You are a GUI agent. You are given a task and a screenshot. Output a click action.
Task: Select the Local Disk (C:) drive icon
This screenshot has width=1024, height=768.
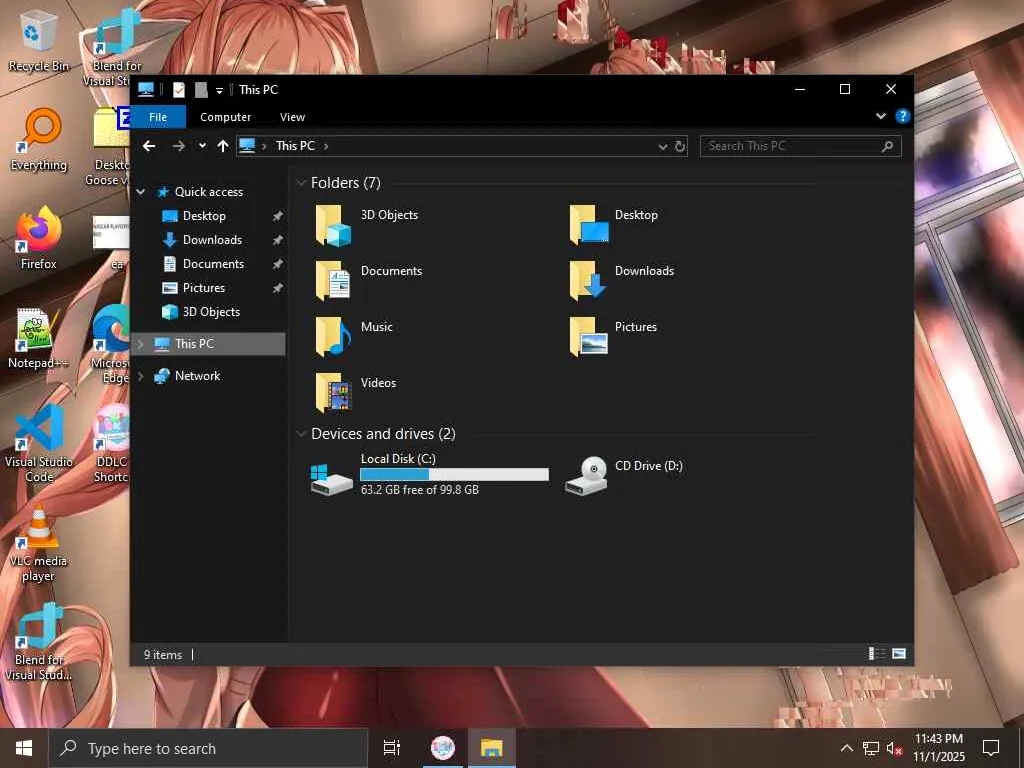point(332,479)
